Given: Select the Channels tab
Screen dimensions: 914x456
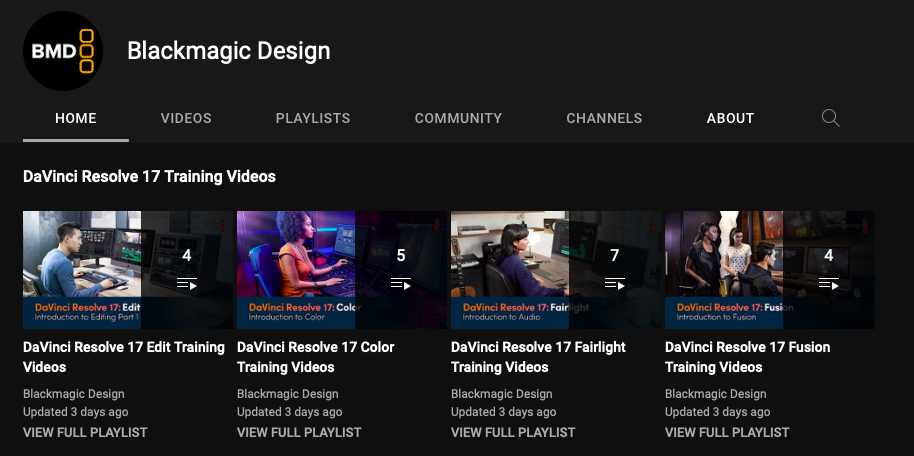Looking at the screenshot, I should tap(604, 118).
